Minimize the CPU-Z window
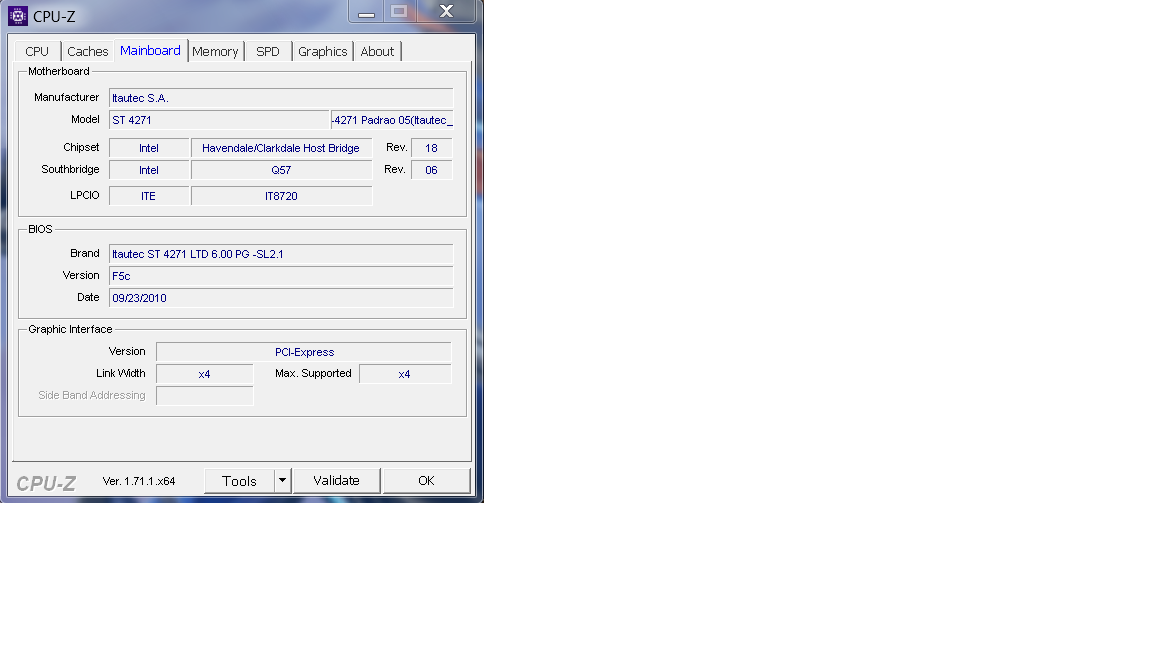The height and width of the screenshot is (648, 1152). [x=366, y=12]
